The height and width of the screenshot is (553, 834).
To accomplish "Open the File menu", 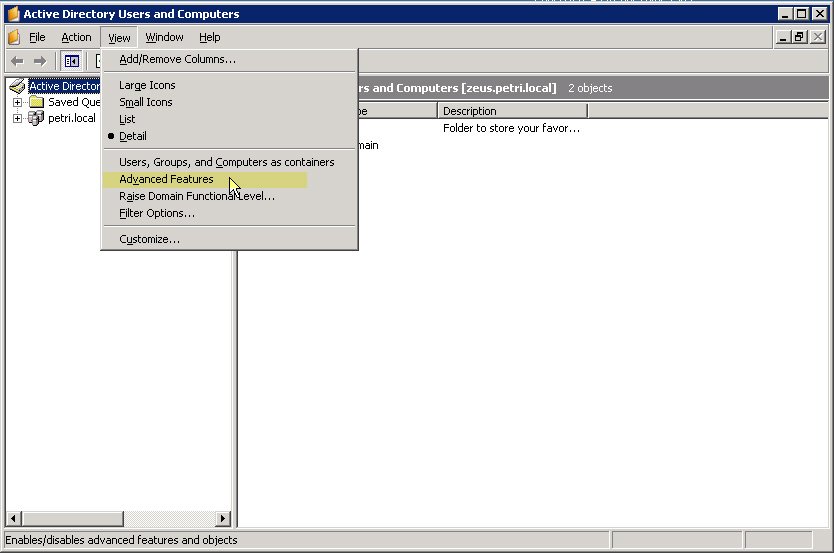I will tap(37, 37).
